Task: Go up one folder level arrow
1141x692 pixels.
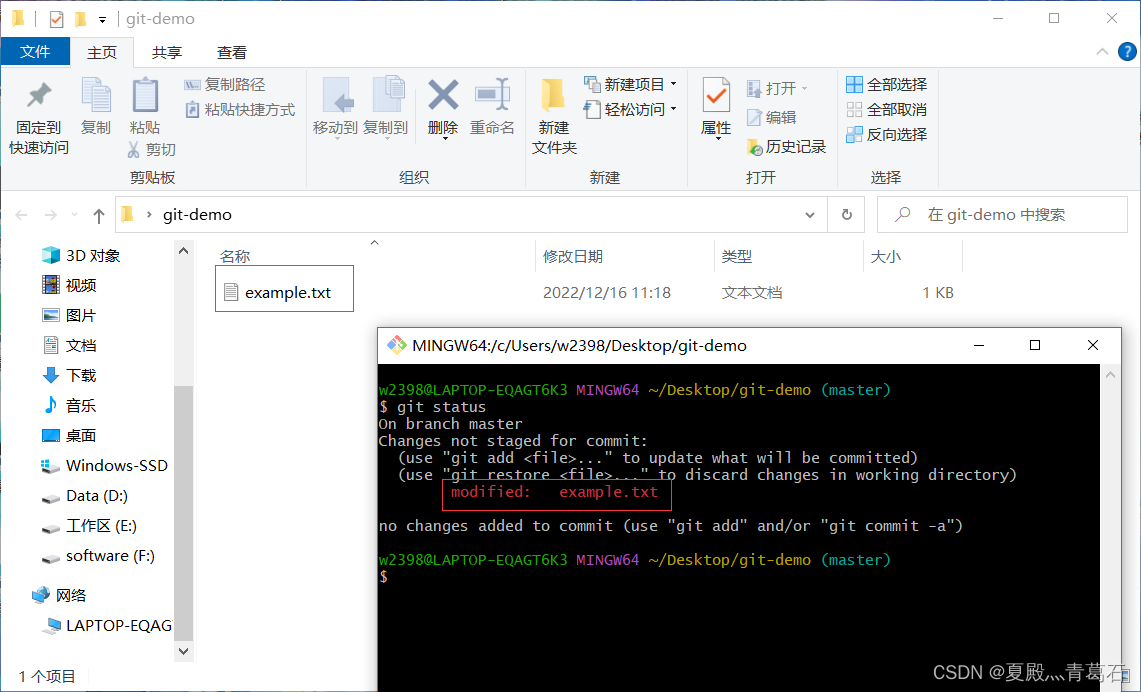Action: click(x=99, y=215)
